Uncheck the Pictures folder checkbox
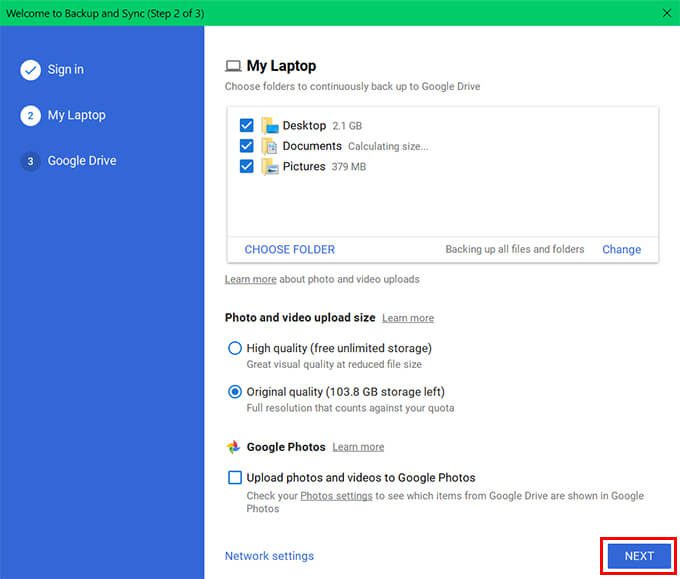680x579 pixels. (x=246, y=166)
